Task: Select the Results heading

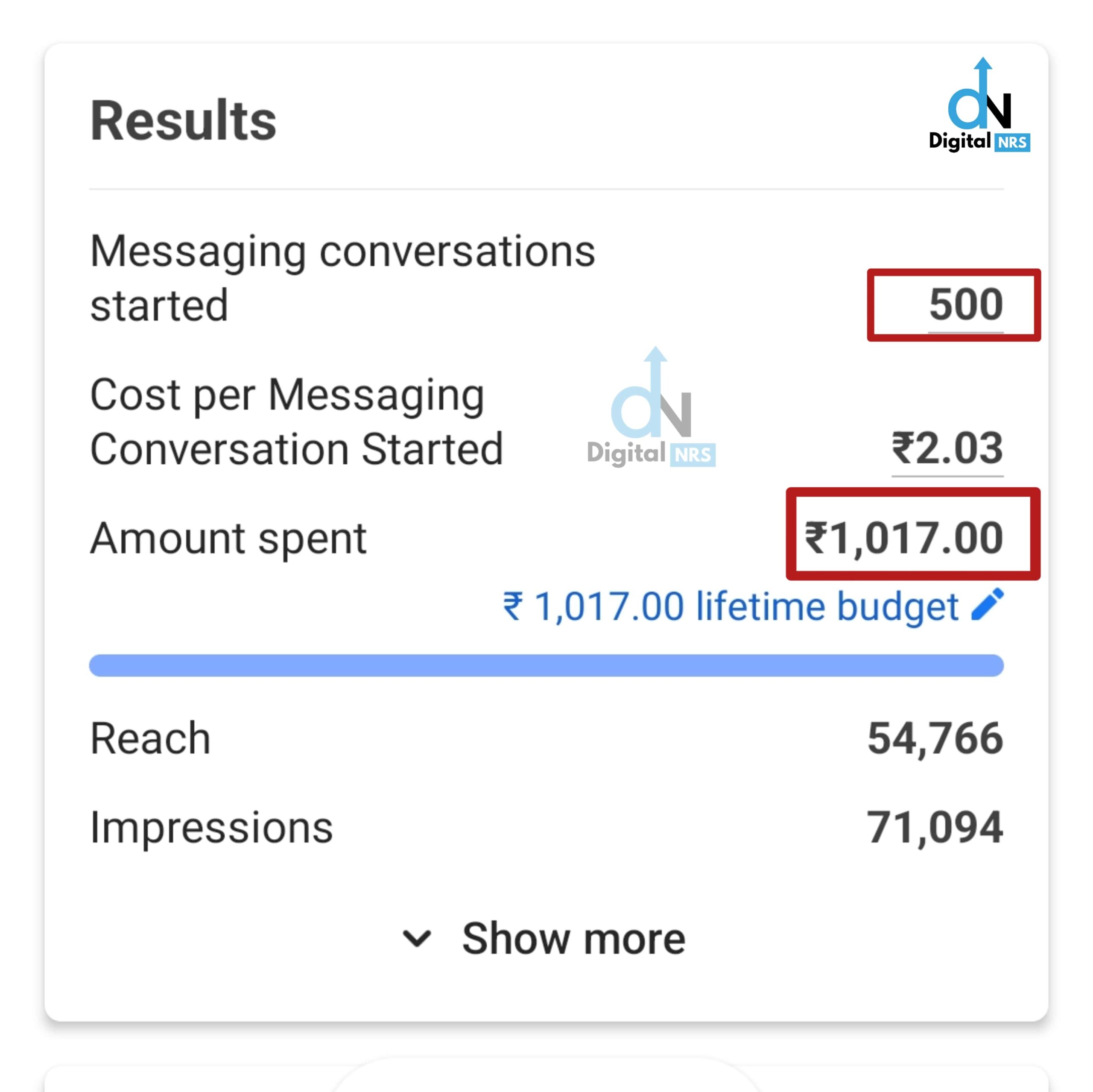Action: click(183, 120)
